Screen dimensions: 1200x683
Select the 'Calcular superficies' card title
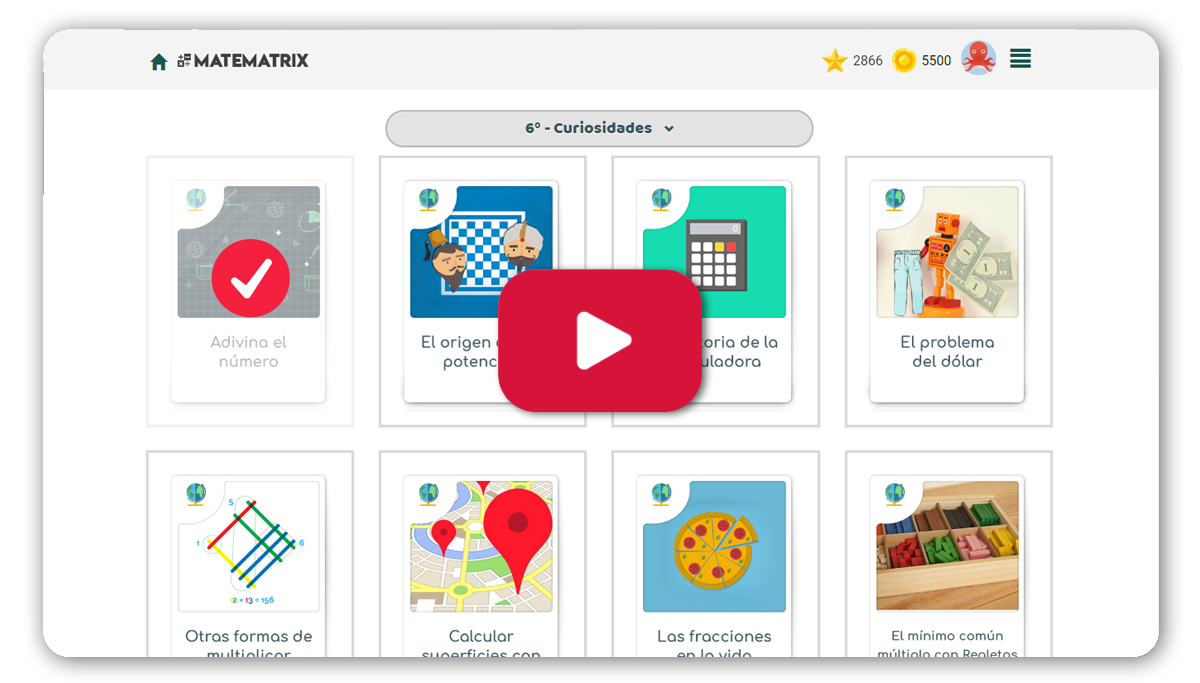(481, 645)
